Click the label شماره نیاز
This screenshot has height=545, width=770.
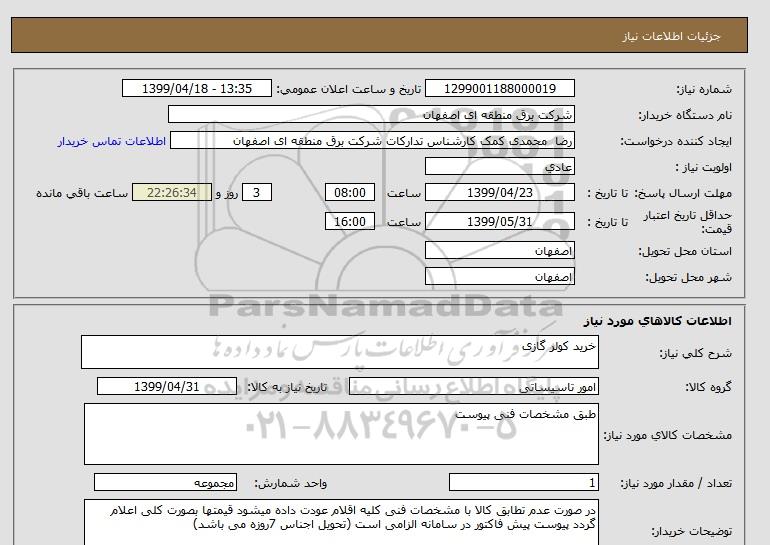pyautogui.click(x=704, y=89)
